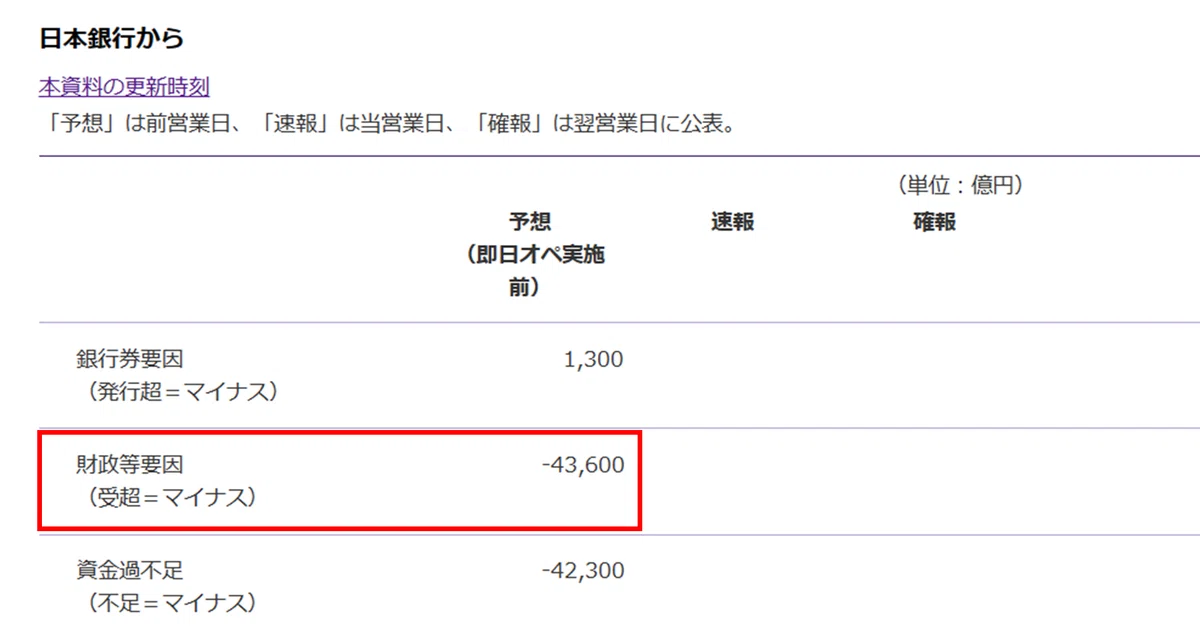
Task: Select the -43,600 forecast value
Action: pyautogui.click(x=583, y=465)
